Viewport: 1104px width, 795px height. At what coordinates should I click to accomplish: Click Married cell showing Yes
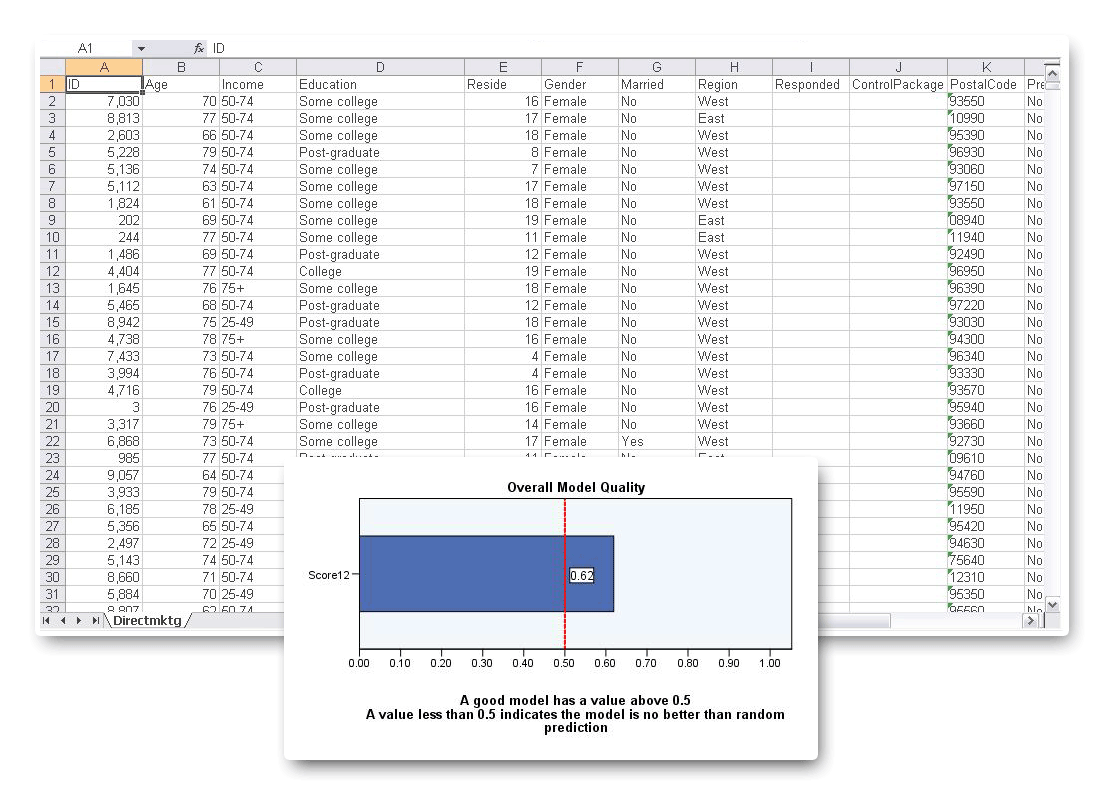[x=656, y=442]
